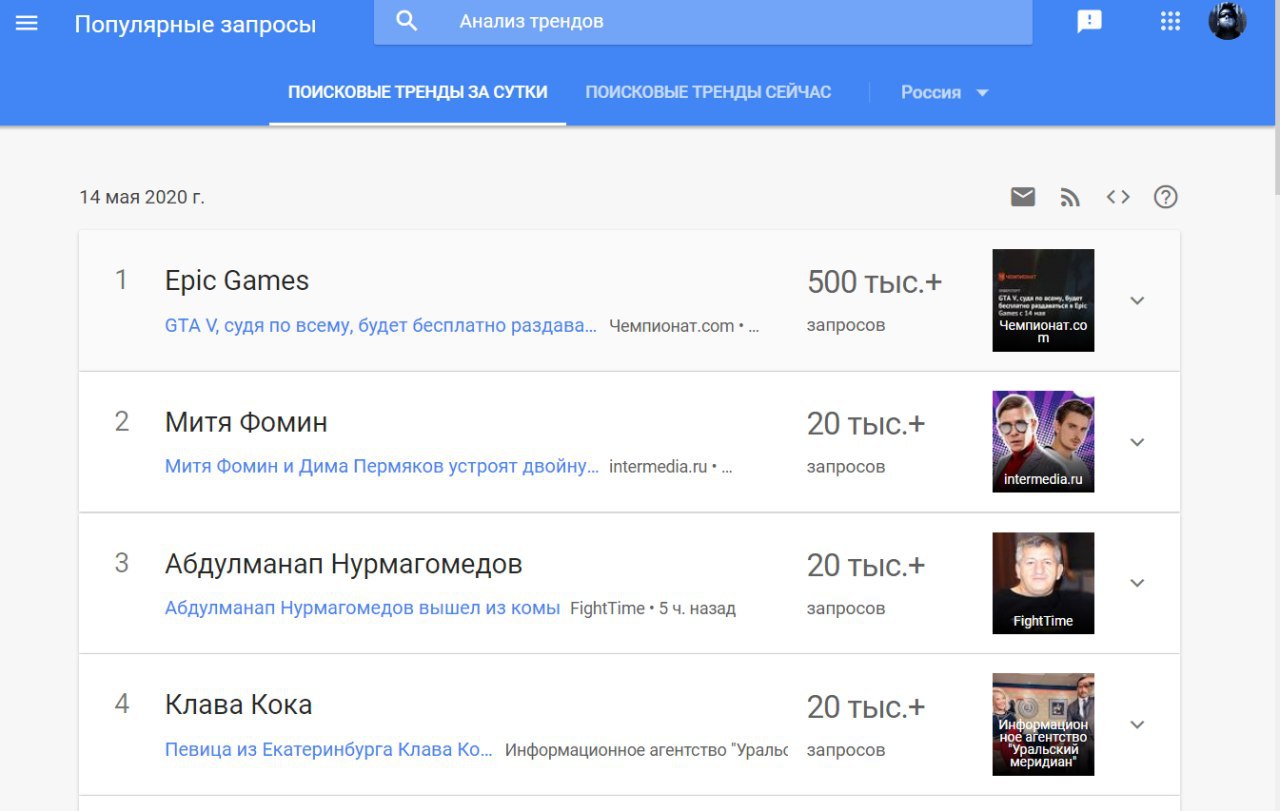Select the Митя Фомин trend title

click(246, 423)
